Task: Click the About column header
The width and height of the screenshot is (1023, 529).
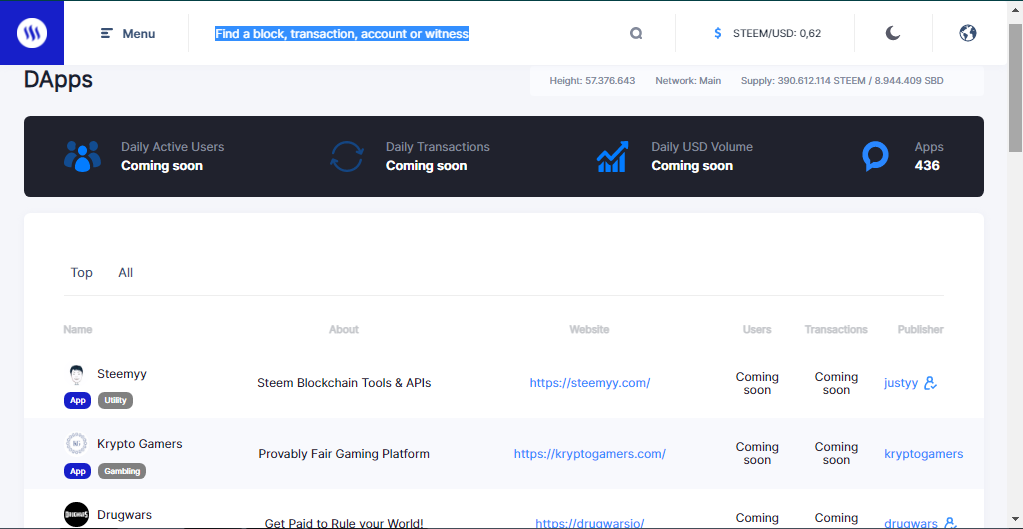Action: coord(344,329)
